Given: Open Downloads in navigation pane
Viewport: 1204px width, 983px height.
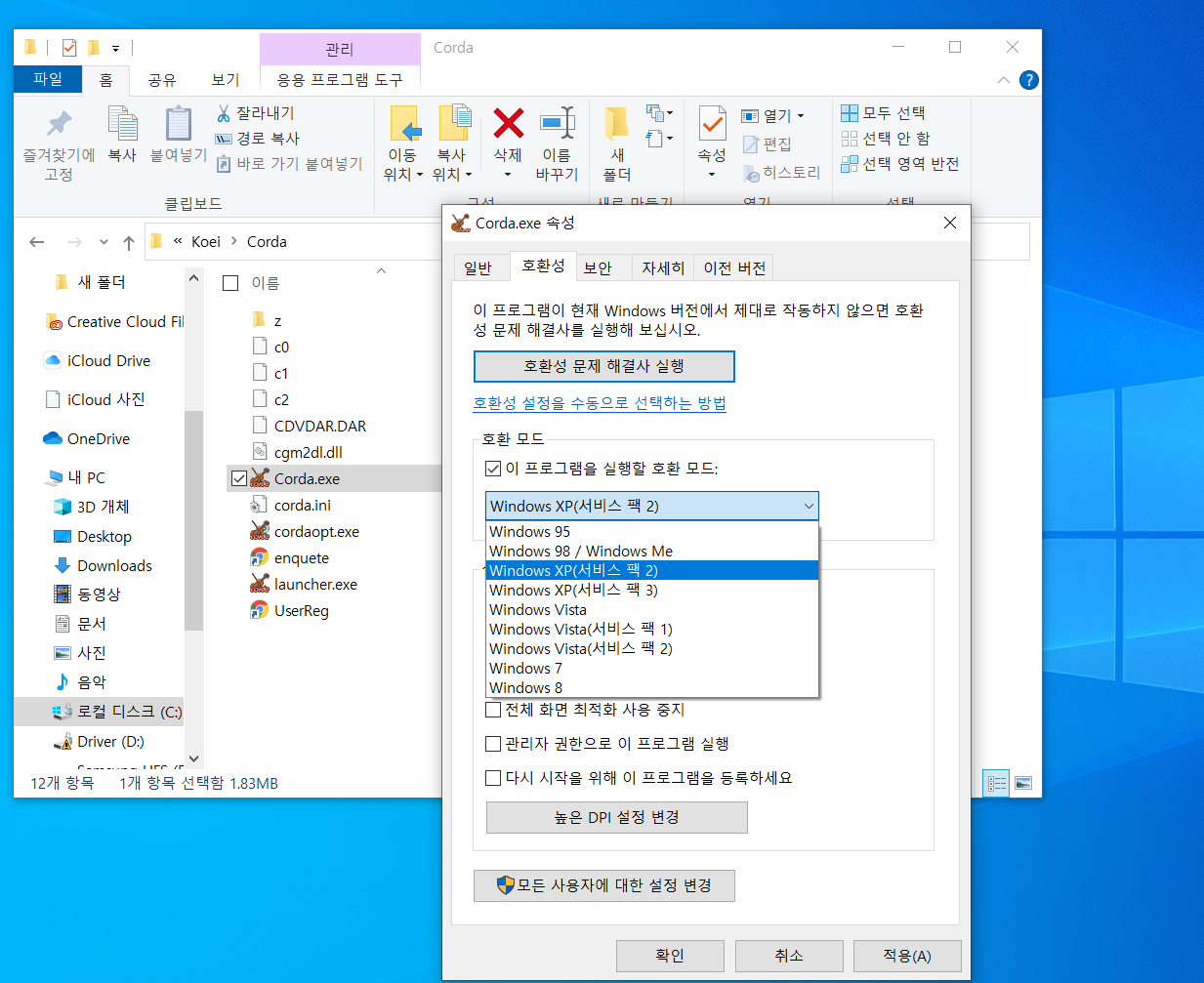Looking at the screenshot, I should click(114, 566).
